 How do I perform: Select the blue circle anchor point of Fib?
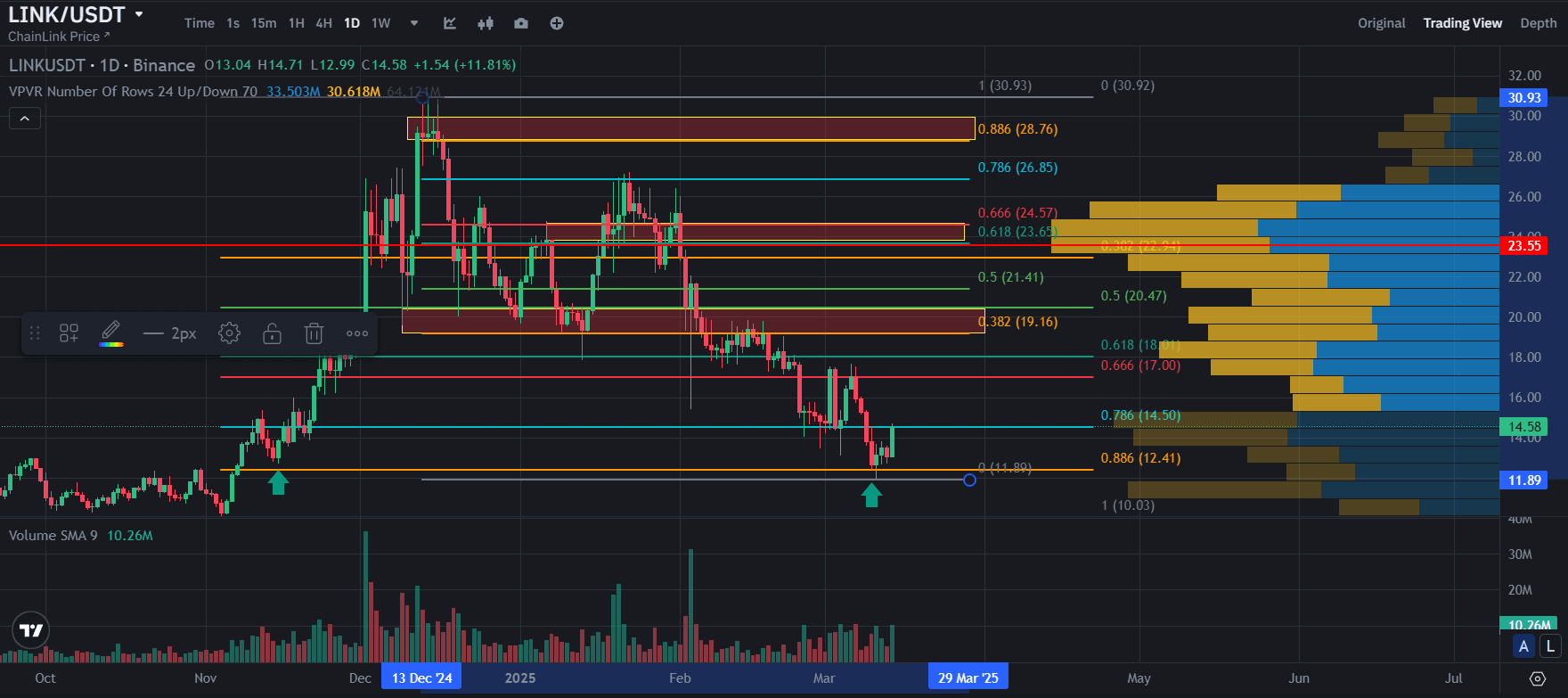[969, 480]
